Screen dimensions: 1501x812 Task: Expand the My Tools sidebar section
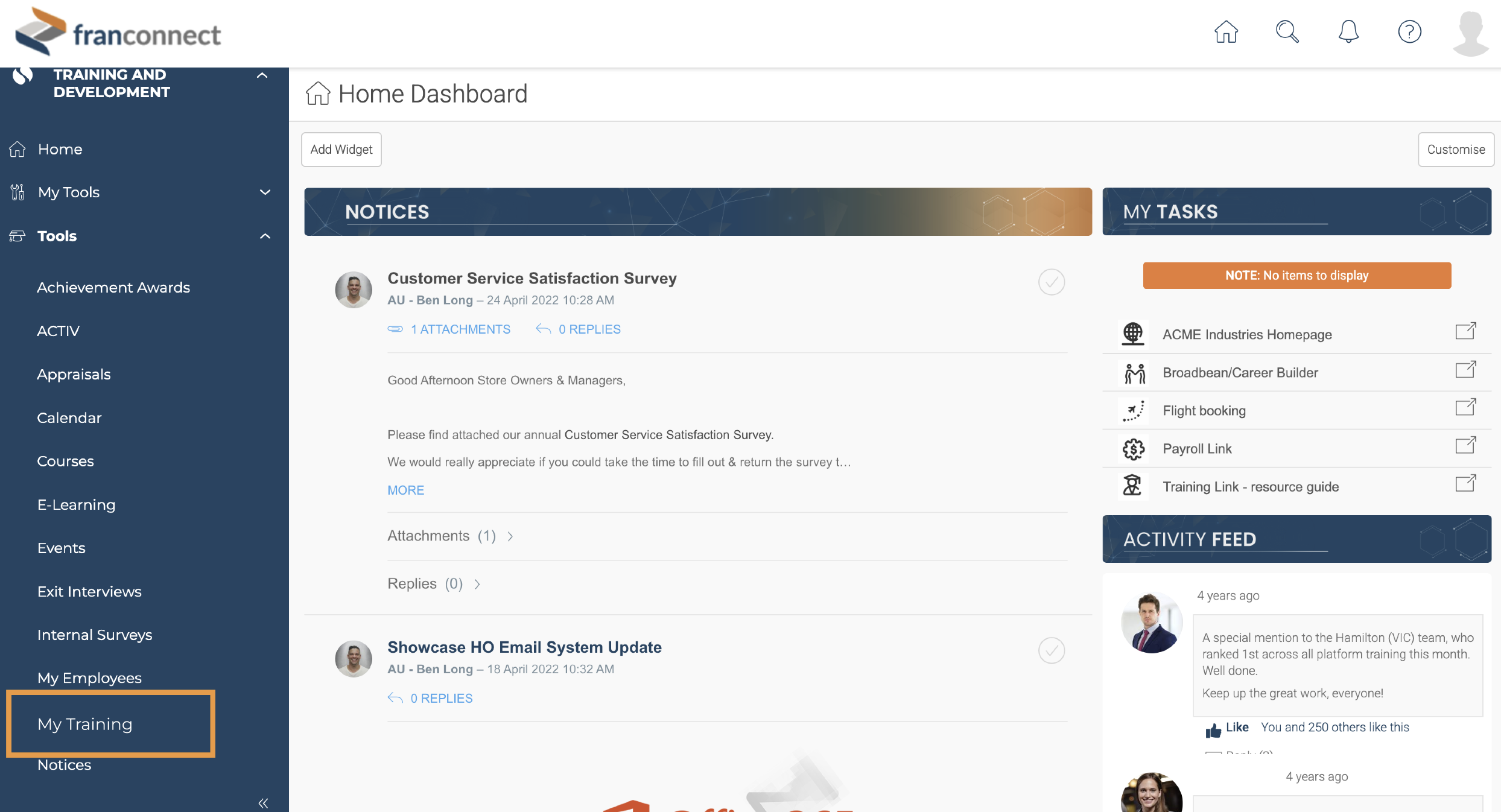[265, 192]
